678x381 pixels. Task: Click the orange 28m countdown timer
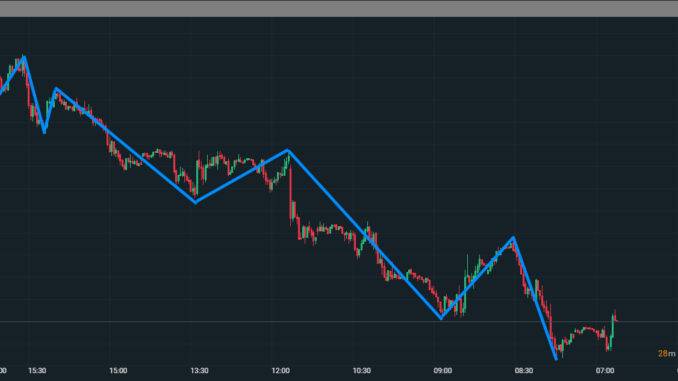[x=666, y=354]
